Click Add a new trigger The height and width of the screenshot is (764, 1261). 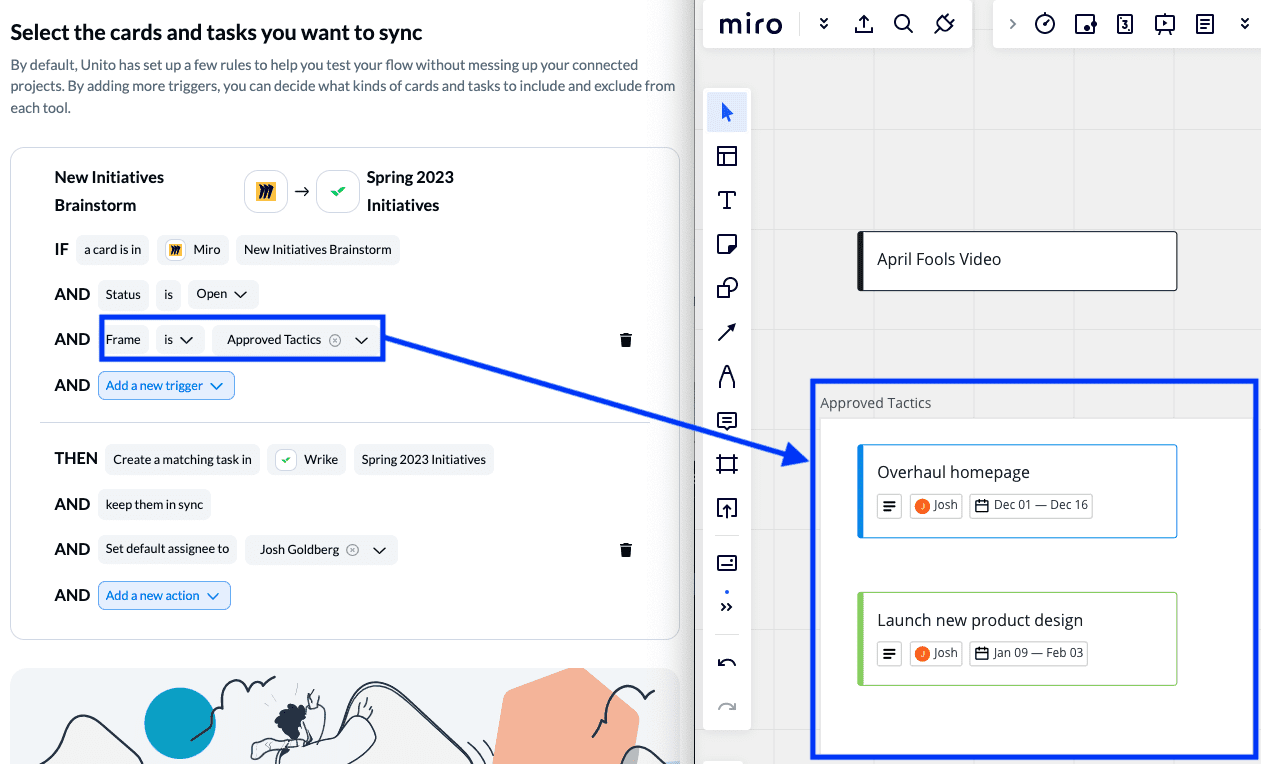(x=166, y=386)
